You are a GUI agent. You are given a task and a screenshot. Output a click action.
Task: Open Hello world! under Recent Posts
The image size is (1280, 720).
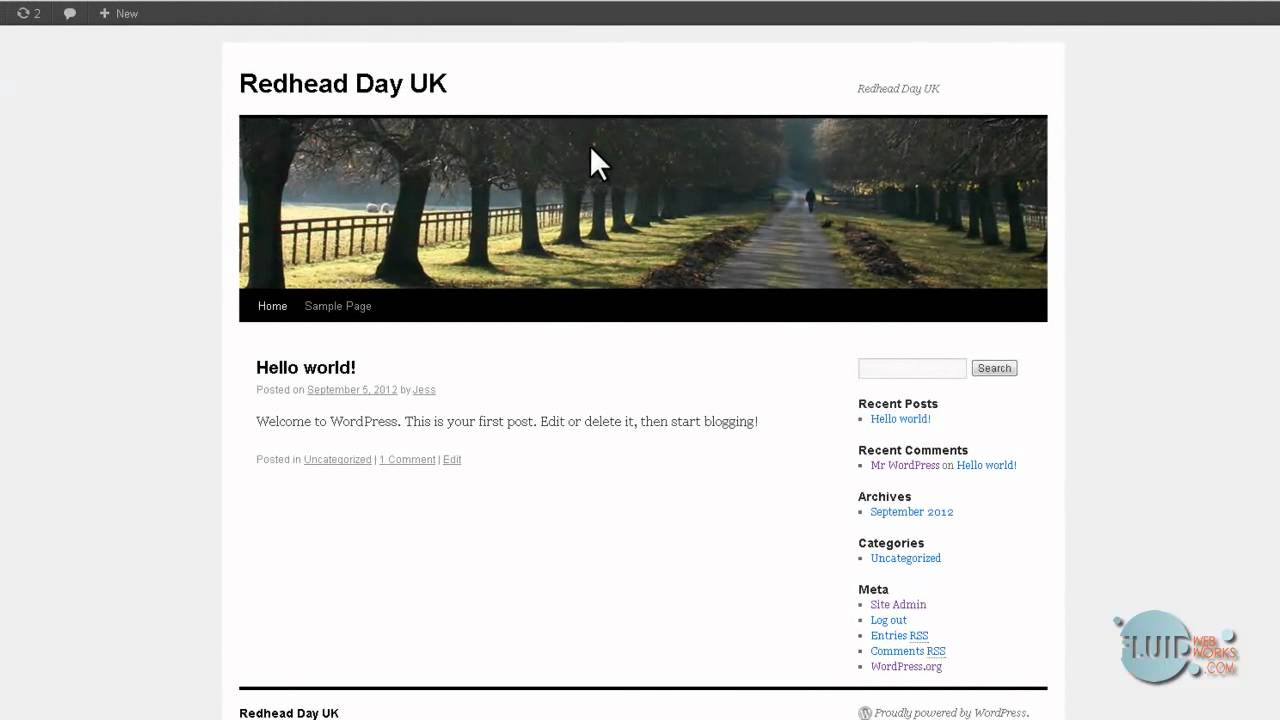[900, 419]
